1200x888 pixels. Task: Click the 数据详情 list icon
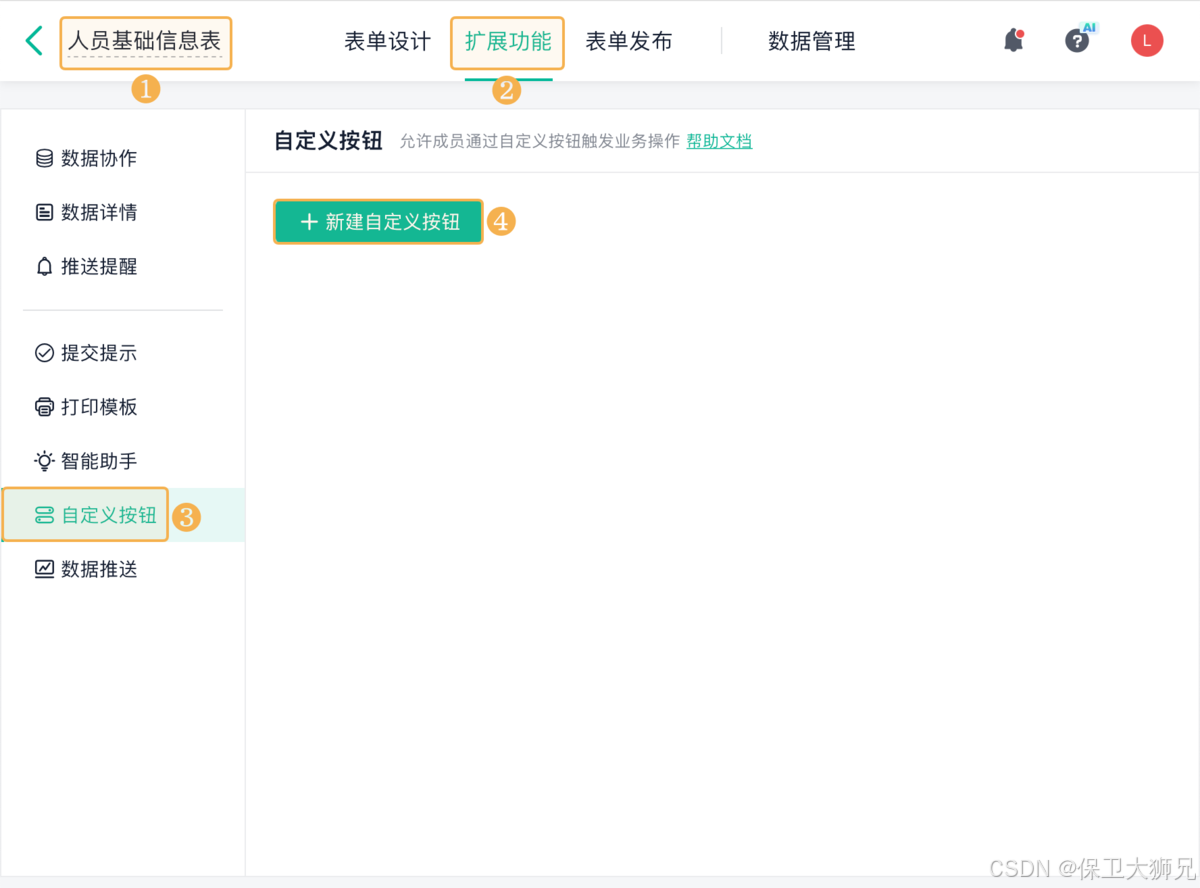pyautogui.click(x=44, y=212)
